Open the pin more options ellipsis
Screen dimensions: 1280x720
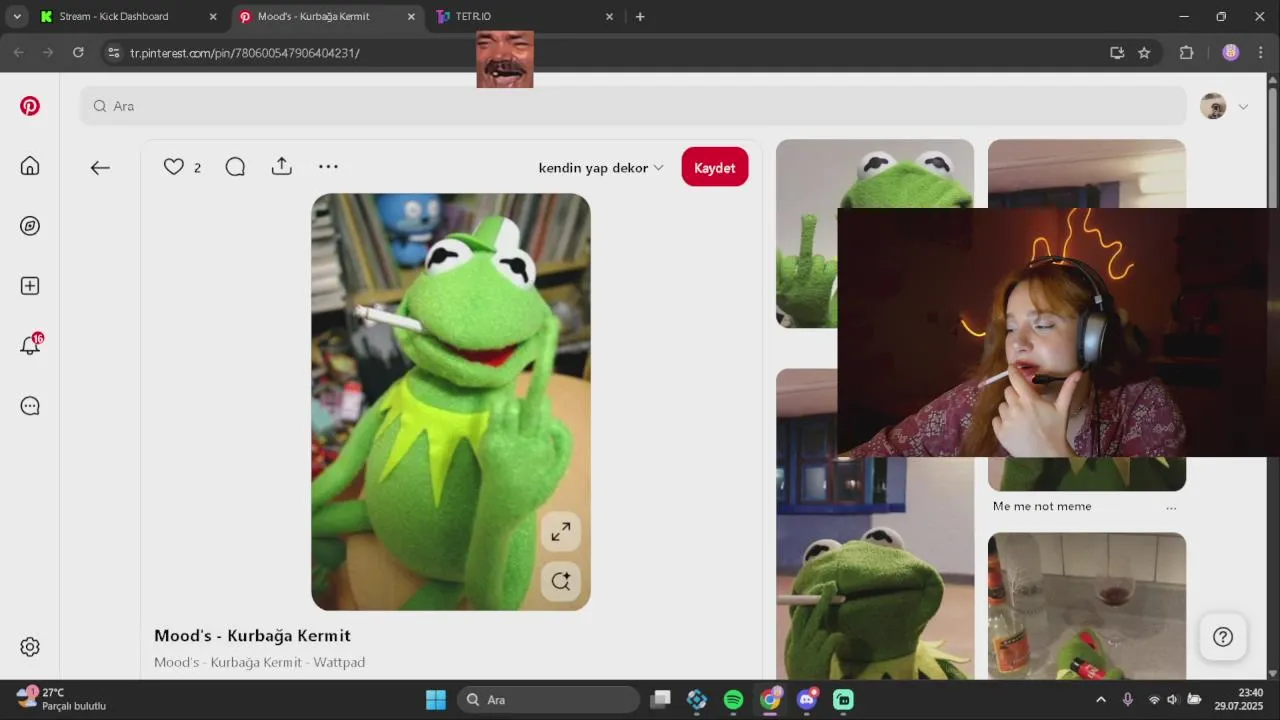(x=328, y=167)
